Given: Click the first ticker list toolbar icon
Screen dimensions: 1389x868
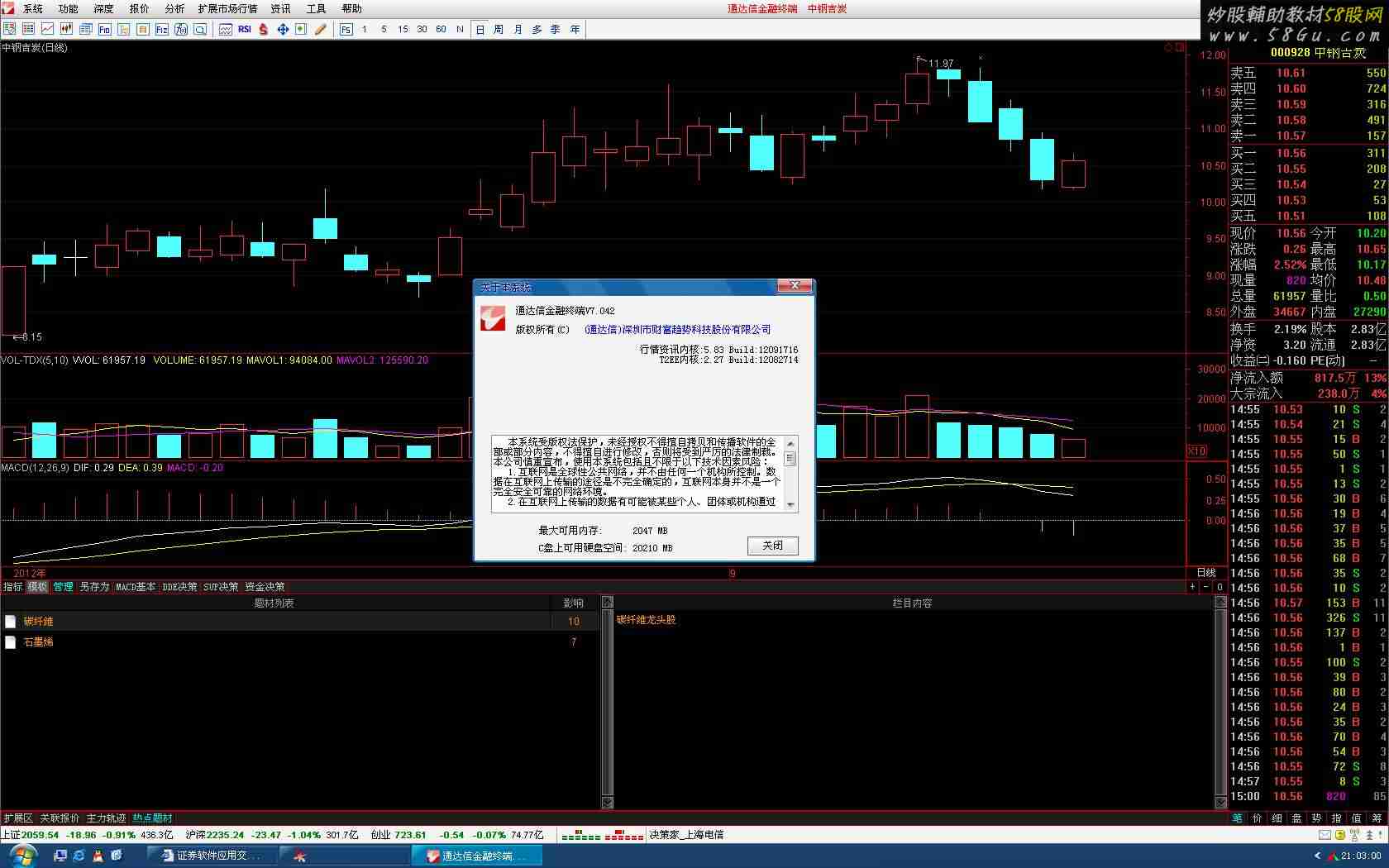Looking at the screenshot, I should point(9,29).
